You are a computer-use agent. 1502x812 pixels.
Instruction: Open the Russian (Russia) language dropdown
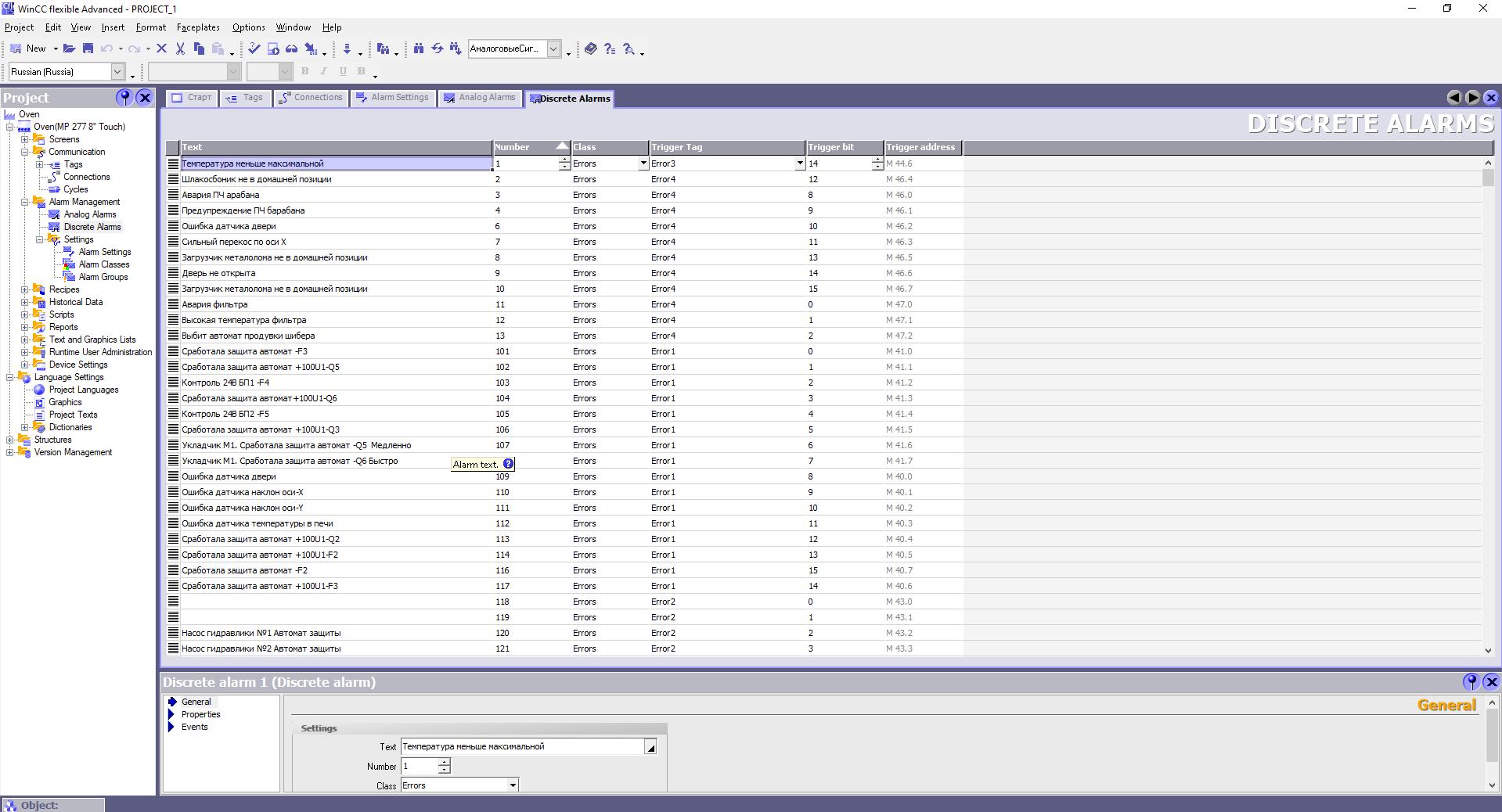pos(117,72)
